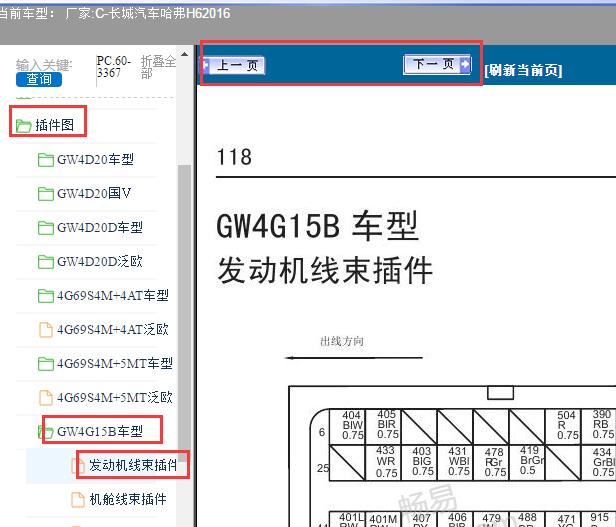Go to next page with 下一页

(437, 64)
